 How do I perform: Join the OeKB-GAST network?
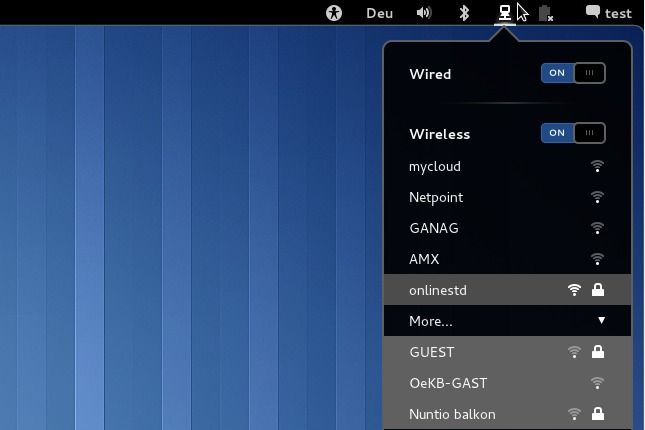tap(448, 383)
